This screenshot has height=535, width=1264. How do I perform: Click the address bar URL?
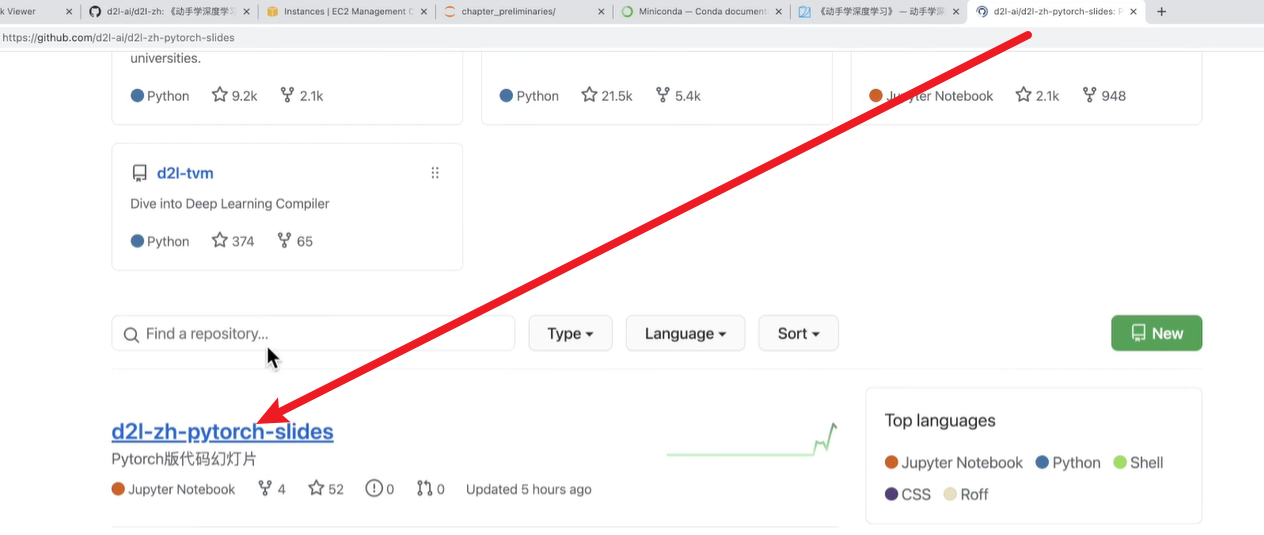(x=118, y=37)
